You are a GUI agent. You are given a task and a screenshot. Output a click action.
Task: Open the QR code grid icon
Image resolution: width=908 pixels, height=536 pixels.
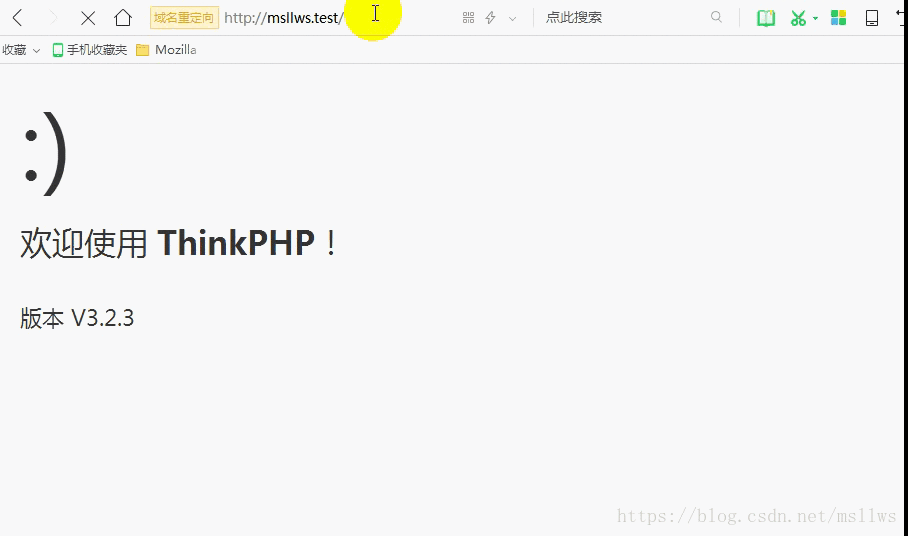click(468, 18)
